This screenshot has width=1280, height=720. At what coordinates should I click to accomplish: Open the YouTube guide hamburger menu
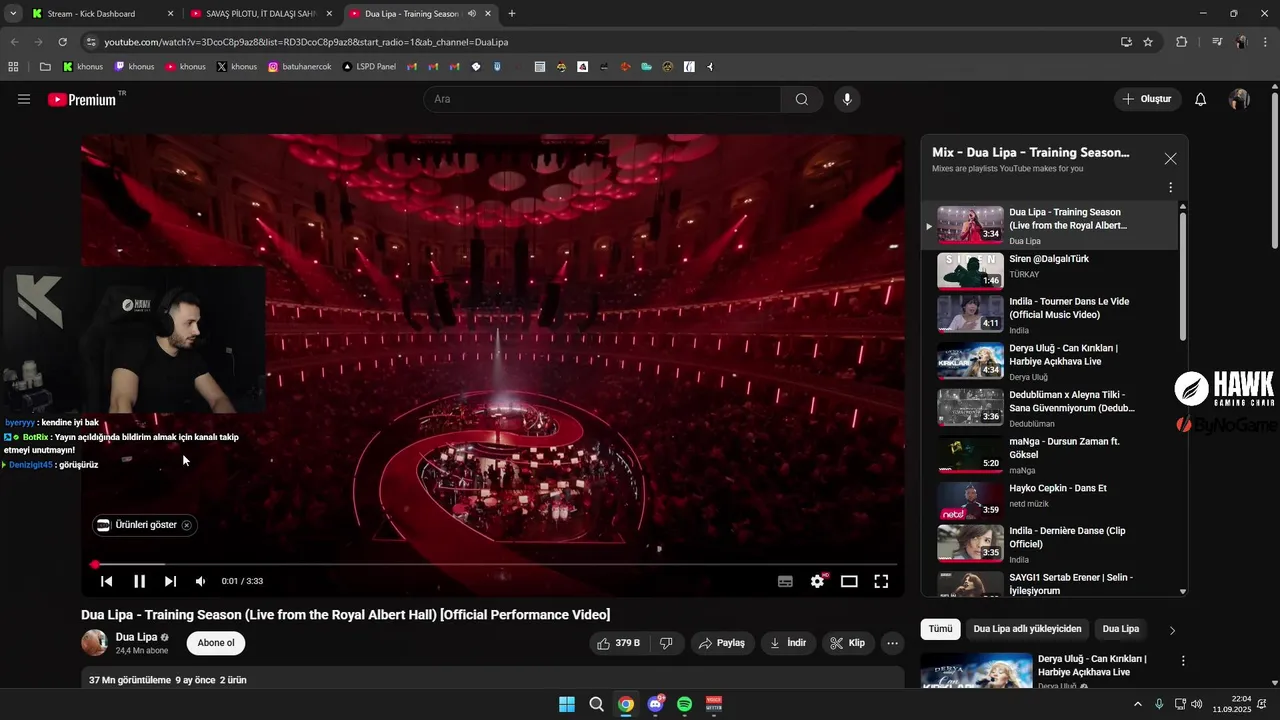[x=24, y=99]
